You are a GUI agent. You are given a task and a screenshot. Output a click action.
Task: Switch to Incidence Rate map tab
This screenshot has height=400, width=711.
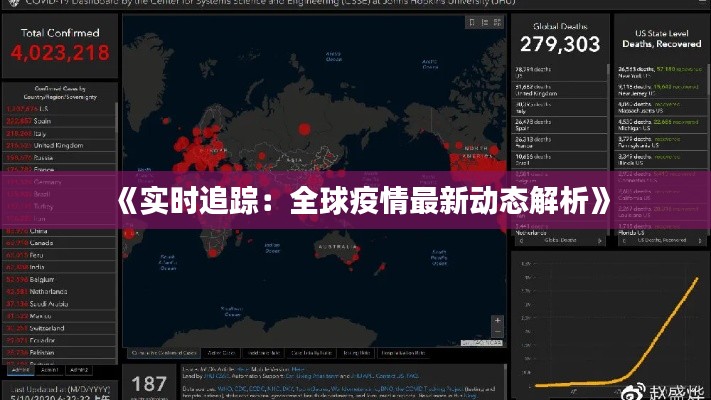coord(263,353)
